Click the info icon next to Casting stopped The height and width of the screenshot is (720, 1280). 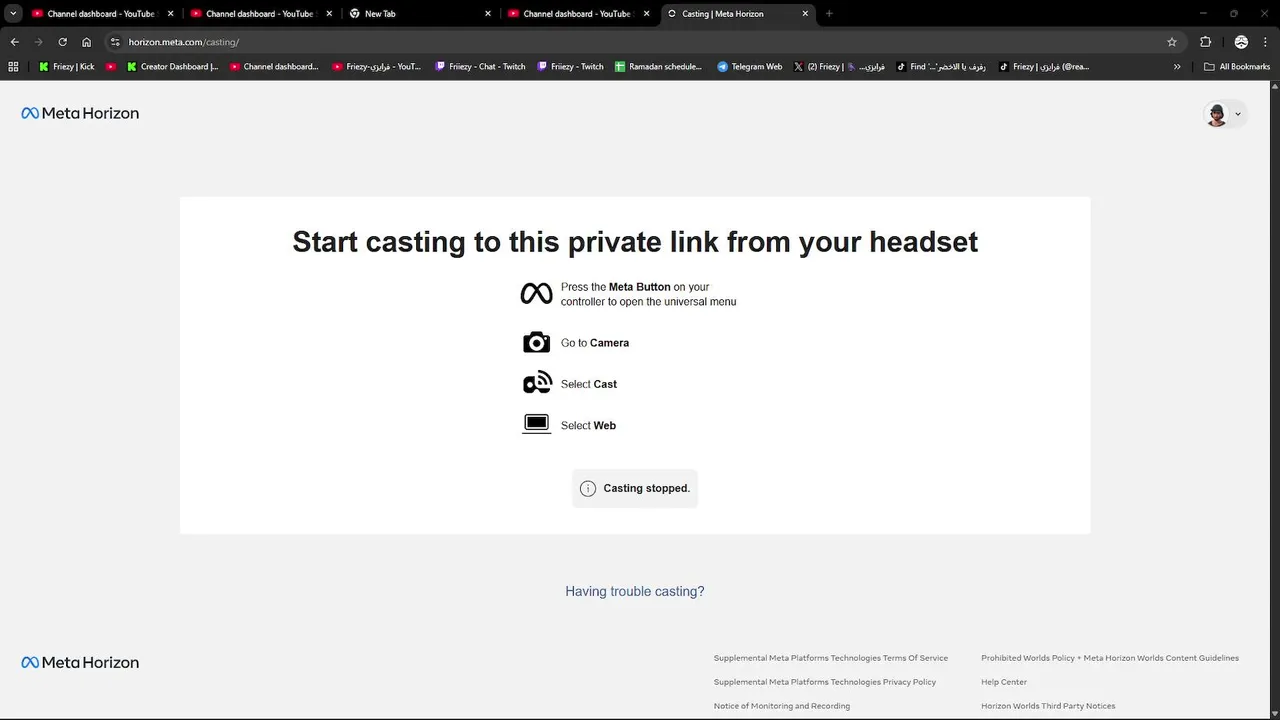(588, 488)
